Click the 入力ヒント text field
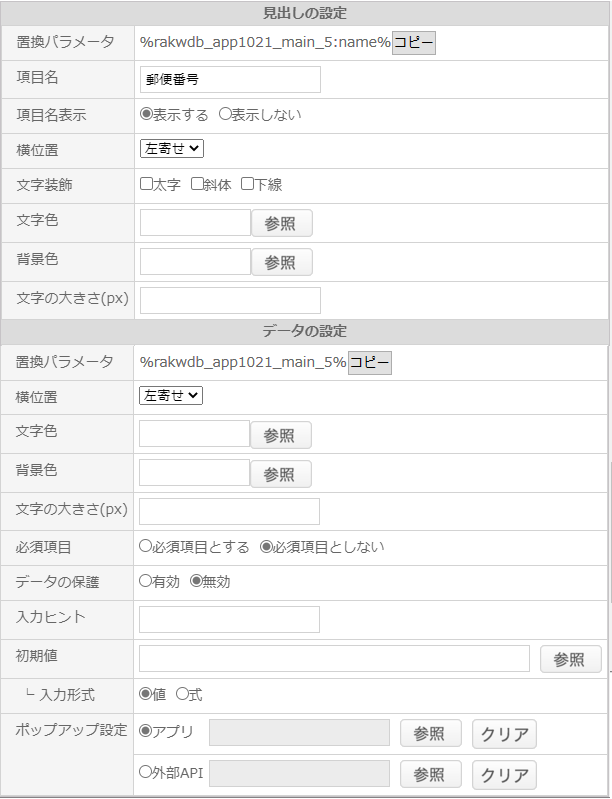 coord(229,619)
